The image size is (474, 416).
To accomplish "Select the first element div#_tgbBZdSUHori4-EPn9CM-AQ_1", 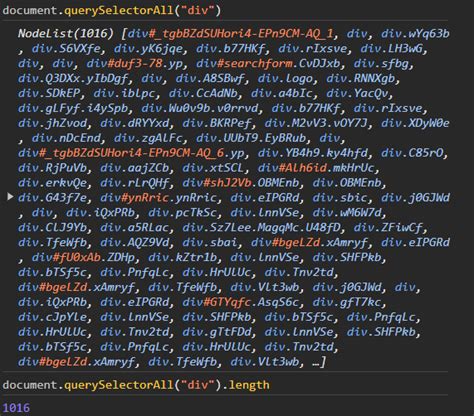I will 230,33.
